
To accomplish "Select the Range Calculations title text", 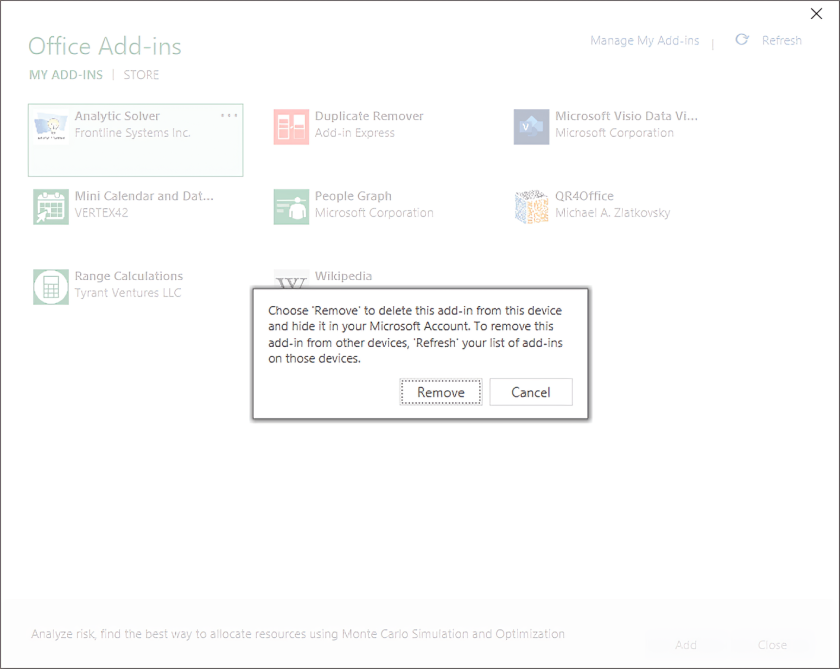I will coord(129,276).
